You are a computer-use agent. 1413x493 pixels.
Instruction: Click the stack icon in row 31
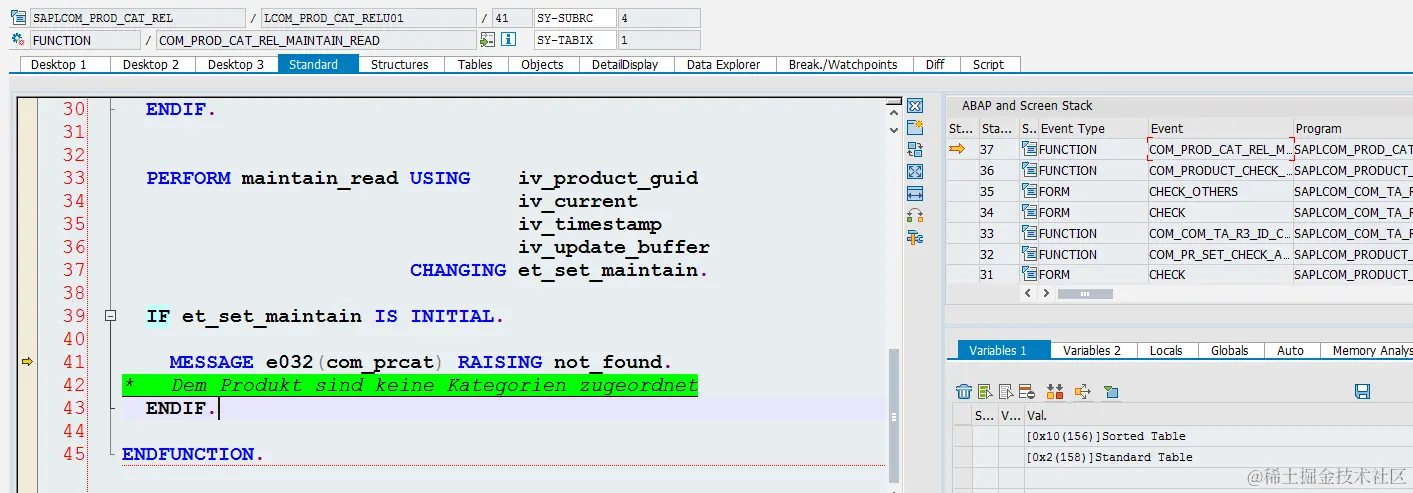1029,275
